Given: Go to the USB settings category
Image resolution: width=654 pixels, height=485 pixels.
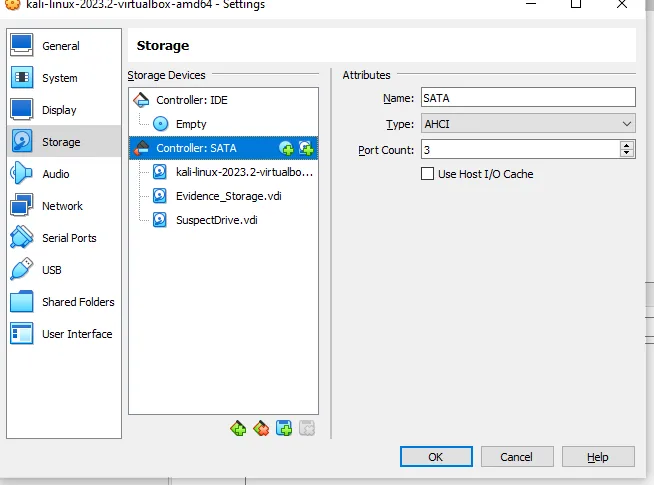Looking at the screenshot, I should pos(51,270).
